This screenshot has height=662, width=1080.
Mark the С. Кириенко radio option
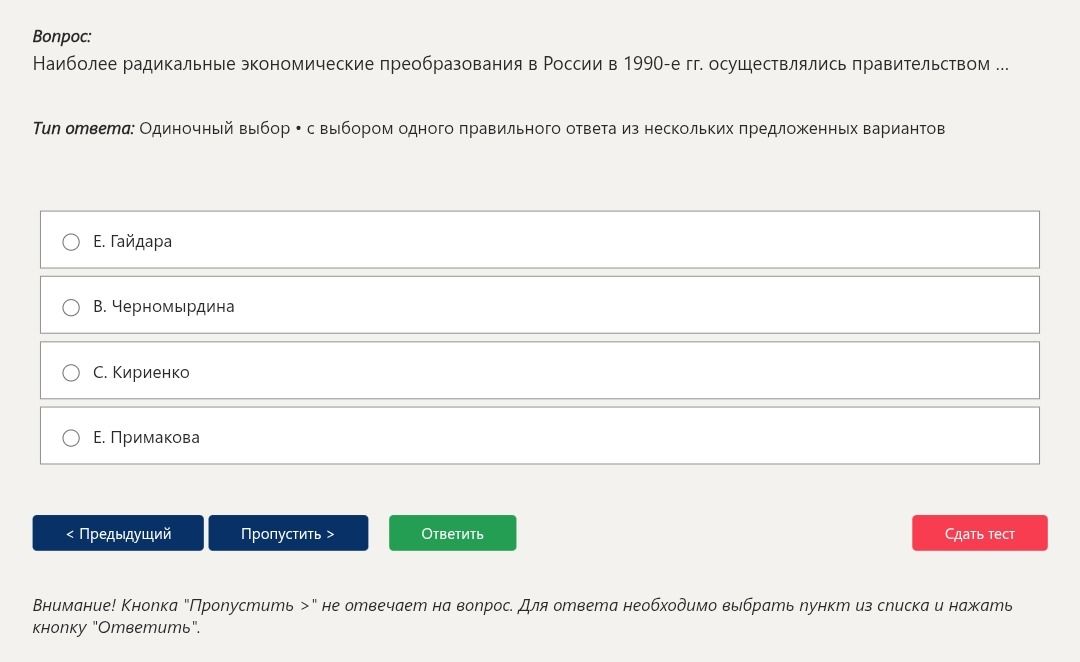[x=71, y=373]
